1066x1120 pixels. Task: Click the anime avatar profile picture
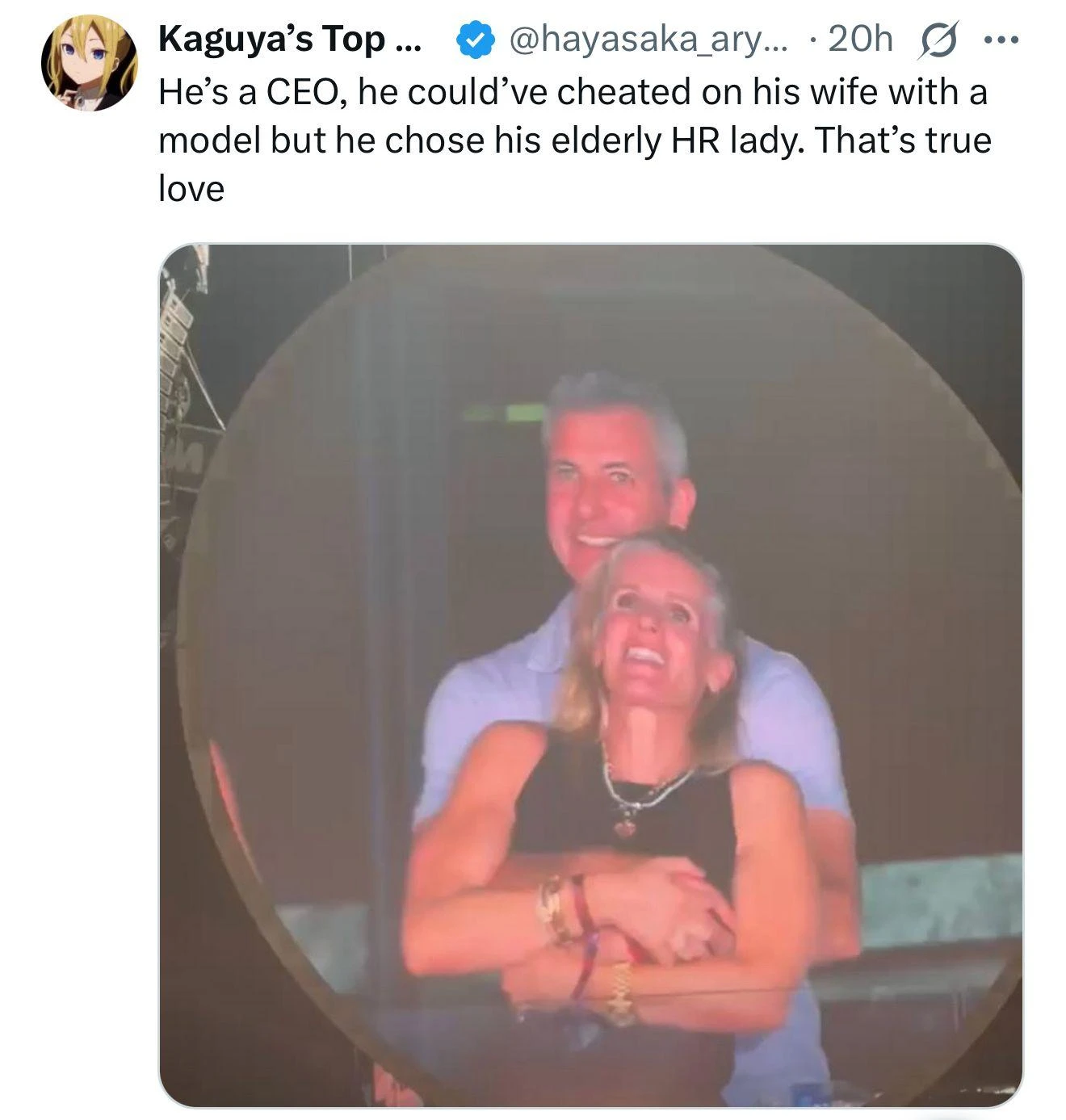89,62
